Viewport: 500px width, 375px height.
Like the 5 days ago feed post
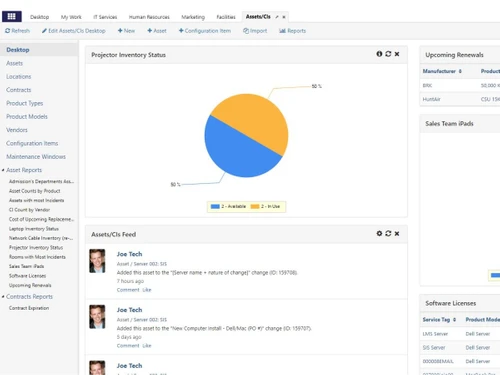pos(147,346)
